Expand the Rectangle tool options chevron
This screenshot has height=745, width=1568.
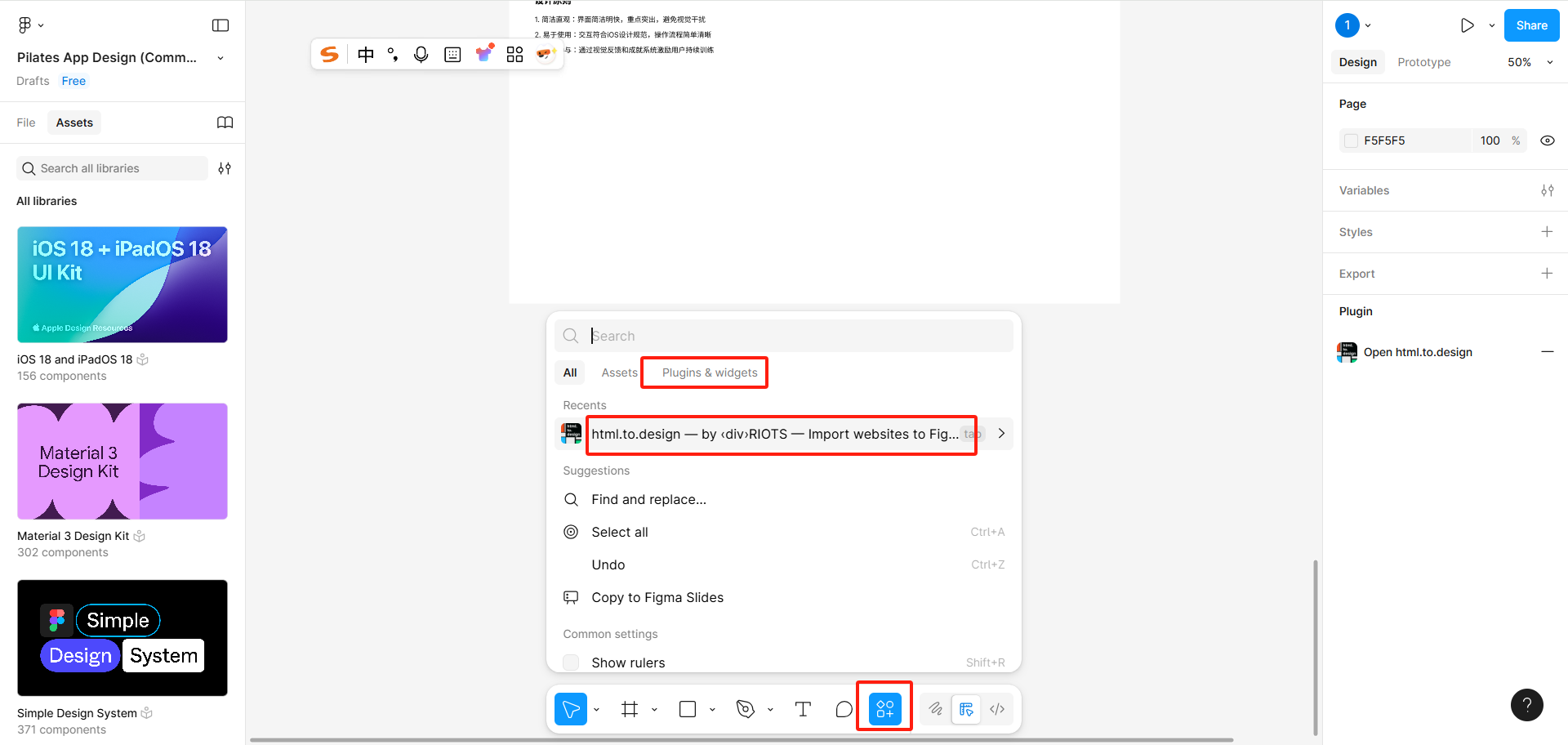pyautogui.click(x=711, y=709)
